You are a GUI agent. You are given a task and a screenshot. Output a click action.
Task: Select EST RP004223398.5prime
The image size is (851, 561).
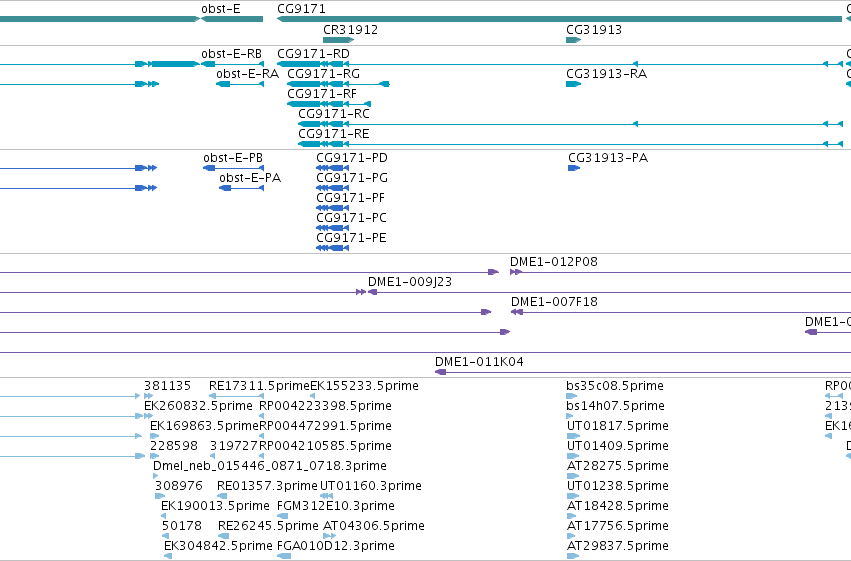click(x=325, y=406)
